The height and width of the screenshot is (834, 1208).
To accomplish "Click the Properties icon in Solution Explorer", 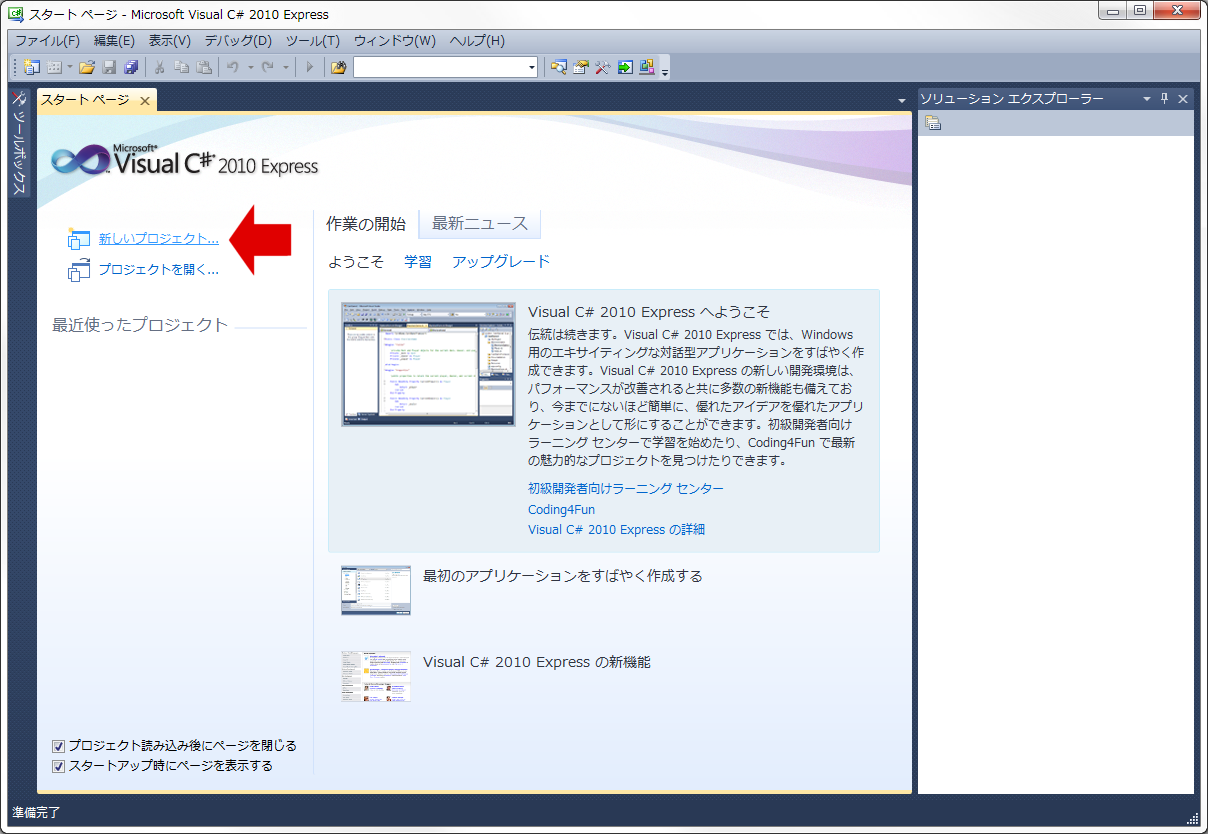I will coord(933,123).
